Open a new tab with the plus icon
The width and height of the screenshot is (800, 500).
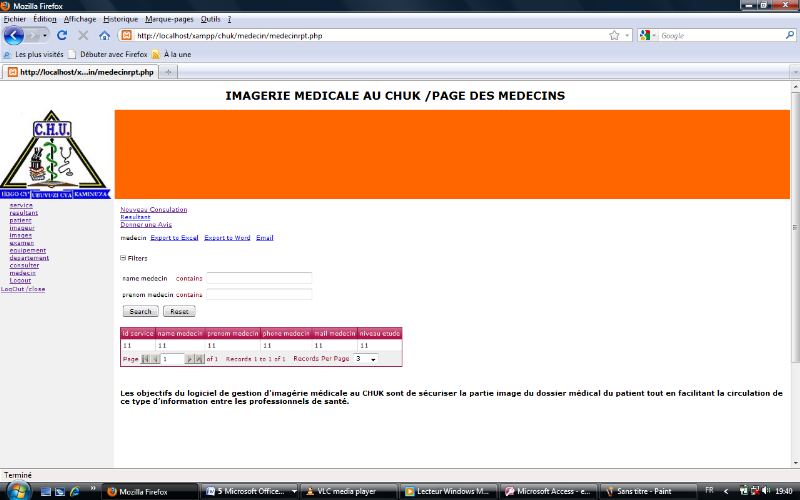(168, 72)
